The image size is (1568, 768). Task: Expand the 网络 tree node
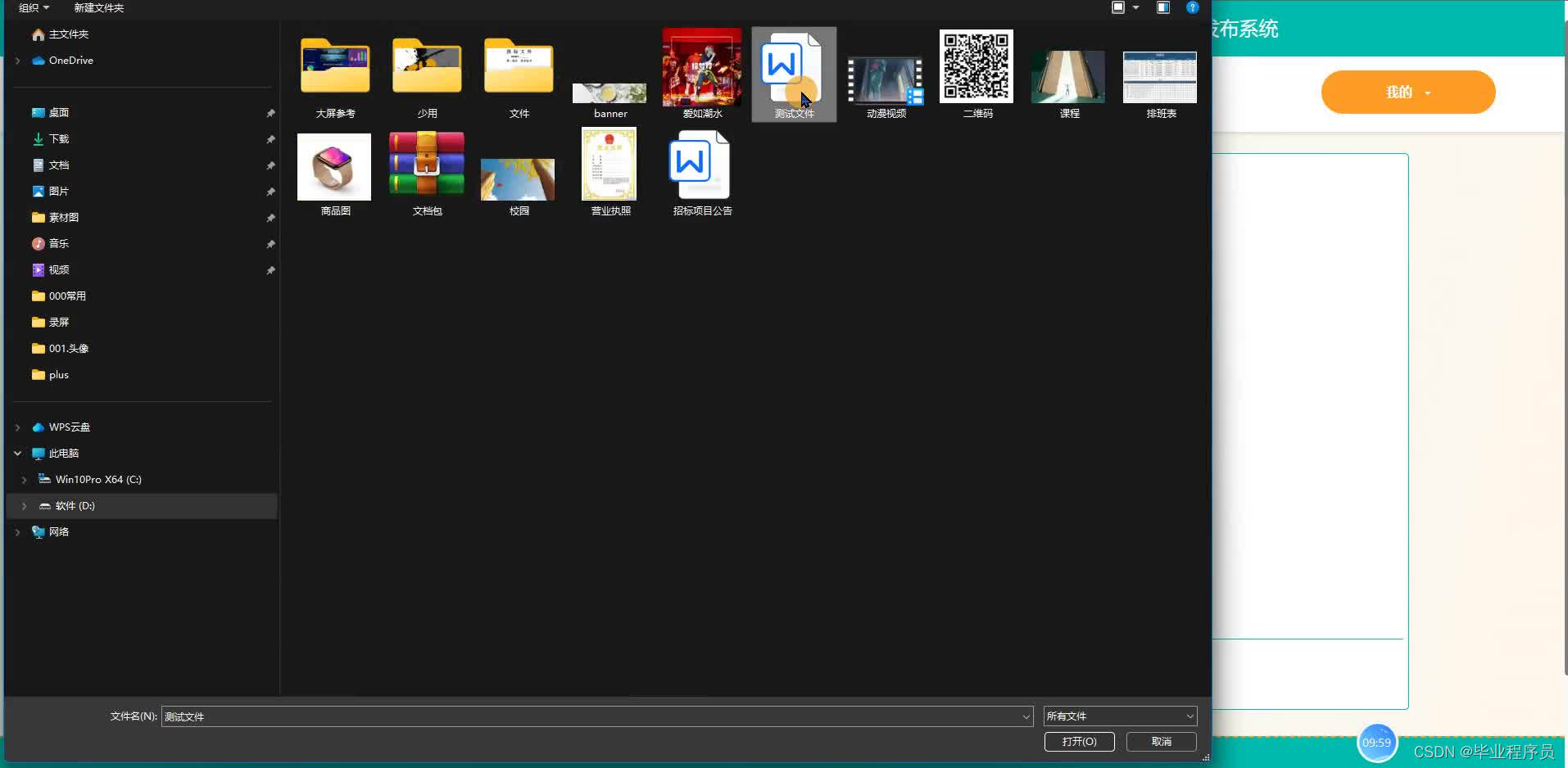click(18, 532)
